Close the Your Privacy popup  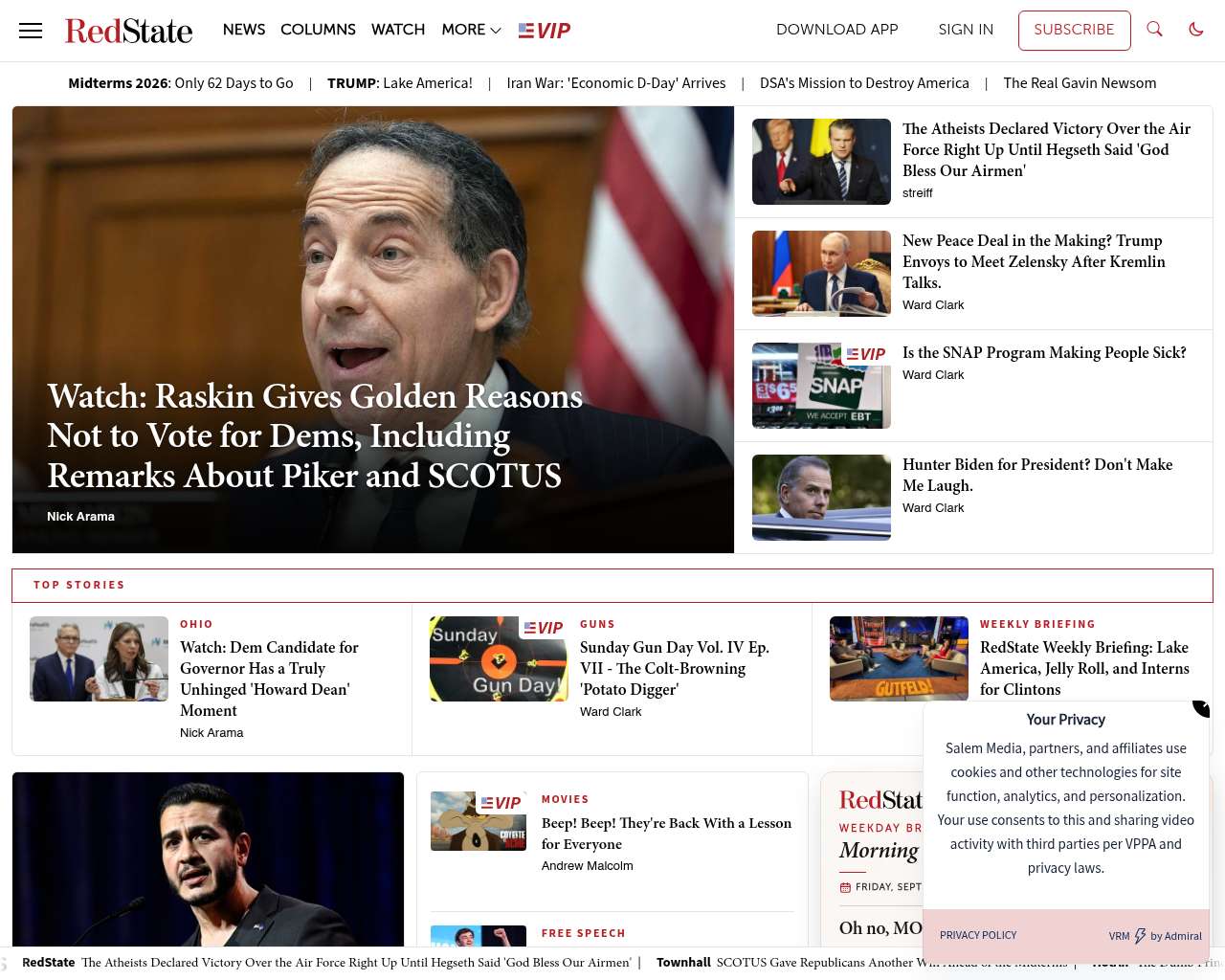click(x=1202, y=707)
